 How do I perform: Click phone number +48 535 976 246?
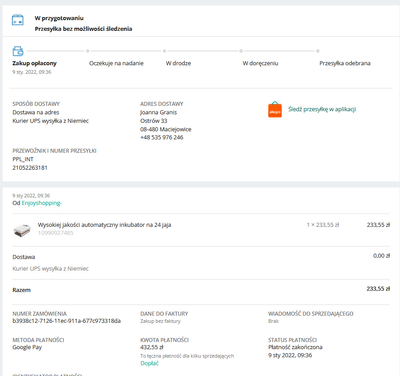[x=162, y=137]
